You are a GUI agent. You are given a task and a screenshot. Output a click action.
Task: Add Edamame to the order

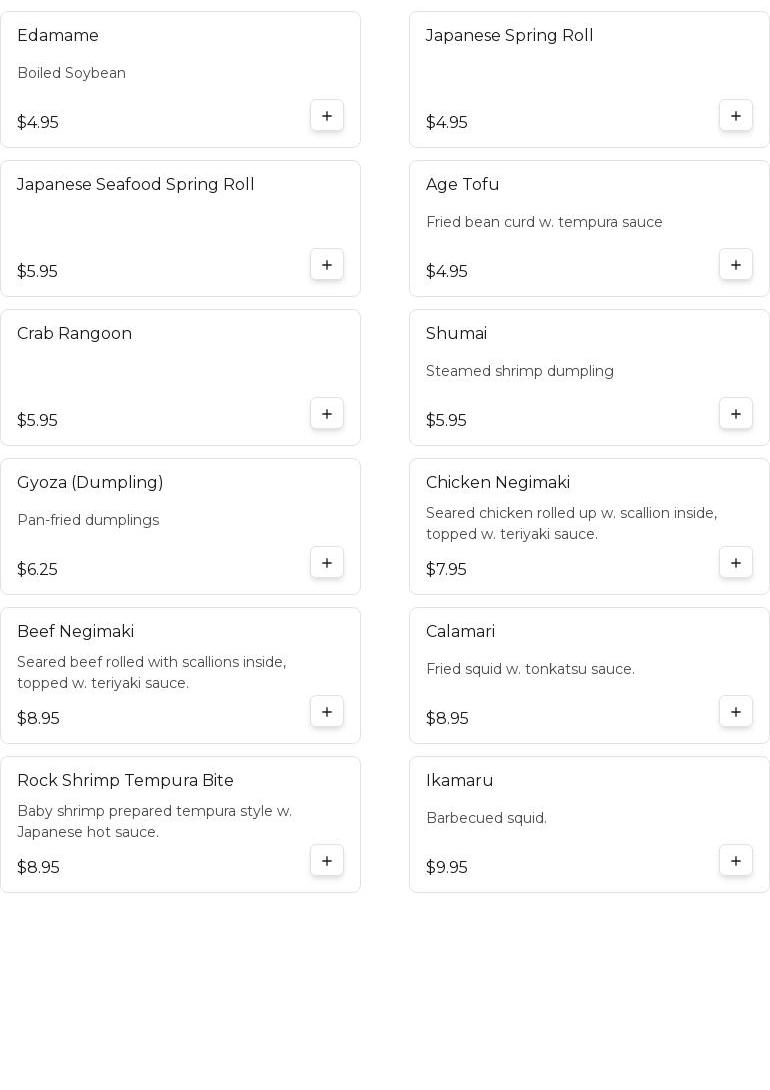[327, 115]
